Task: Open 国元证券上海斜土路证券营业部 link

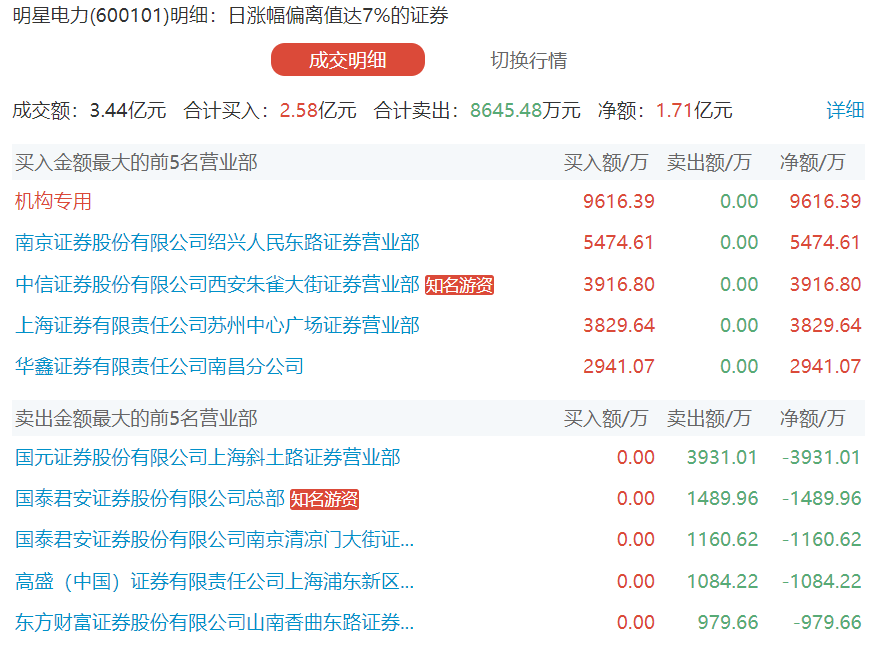Action: [x=208, y=458]
